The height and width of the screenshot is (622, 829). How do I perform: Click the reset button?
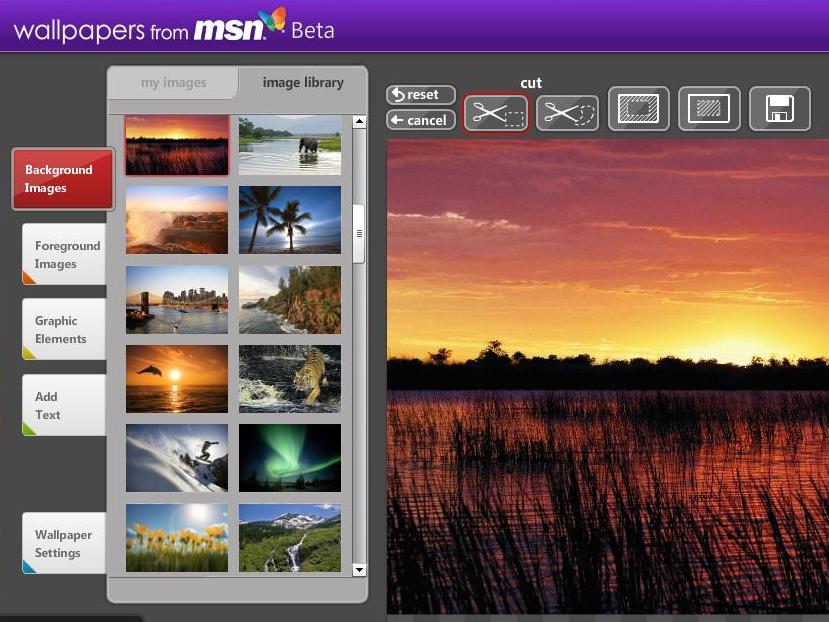tap(421, 95)
